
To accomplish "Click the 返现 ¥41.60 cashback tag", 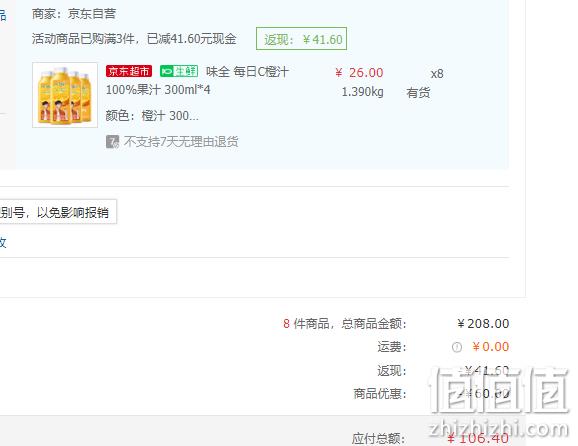I will (302, 39).
